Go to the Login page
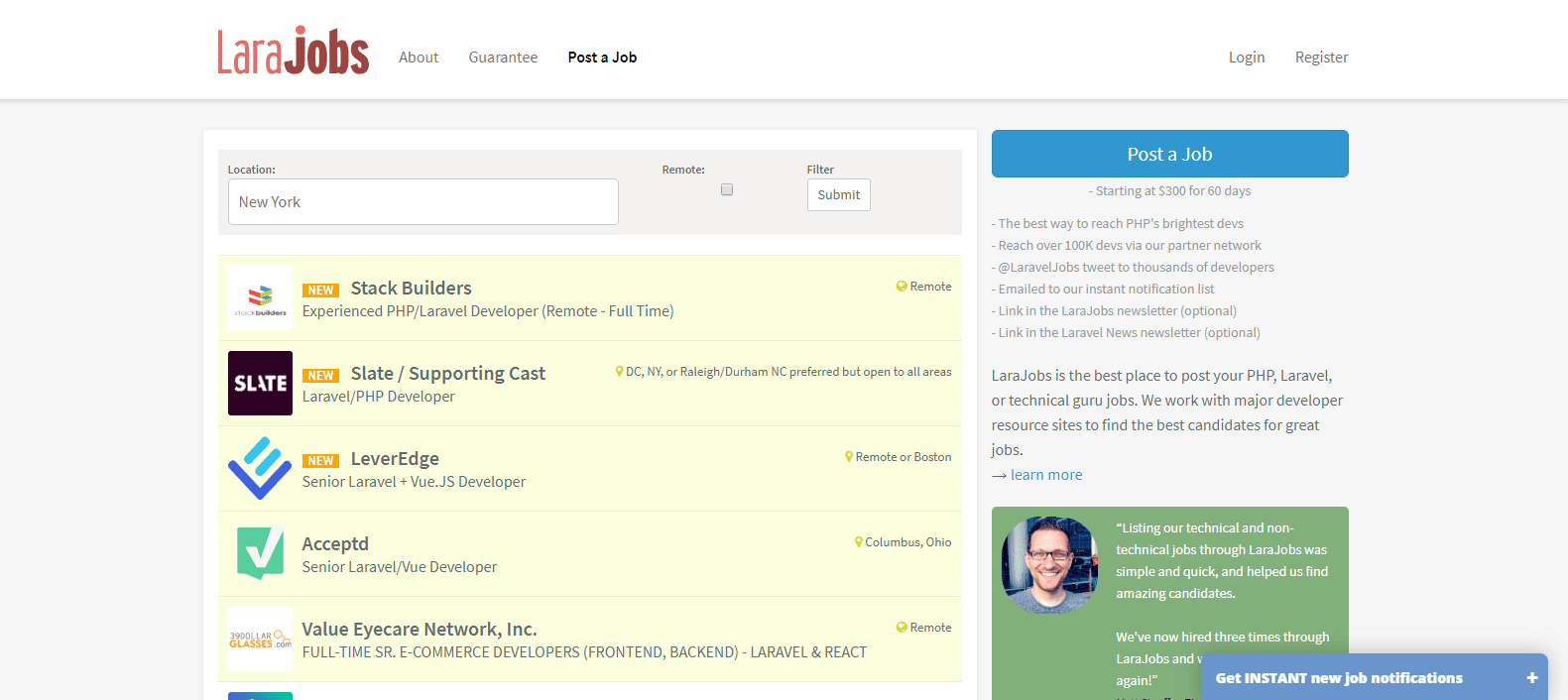1568x700 pixels. (1247, 58)
